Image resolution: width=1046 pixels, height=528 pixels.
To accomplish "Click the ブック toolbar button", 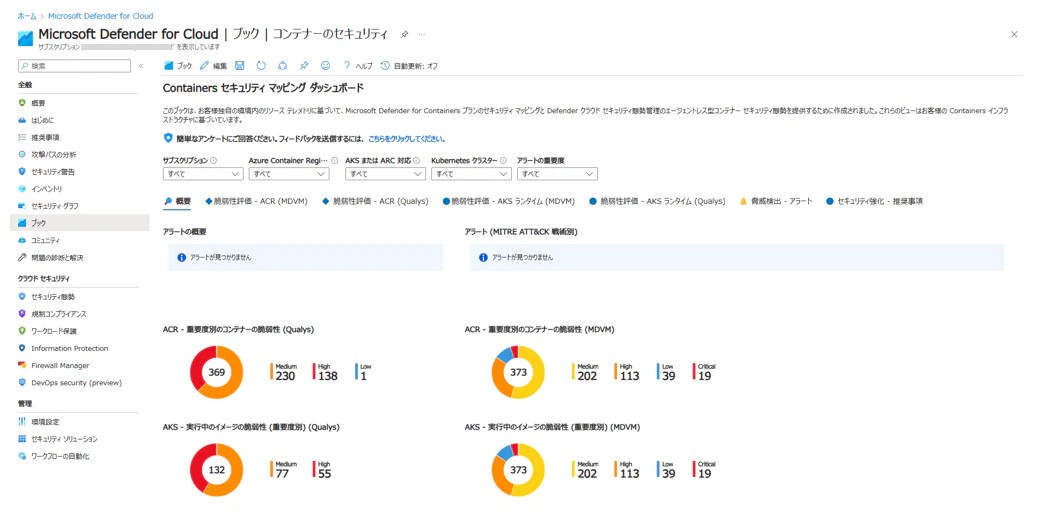I will [x=178, y=65].
